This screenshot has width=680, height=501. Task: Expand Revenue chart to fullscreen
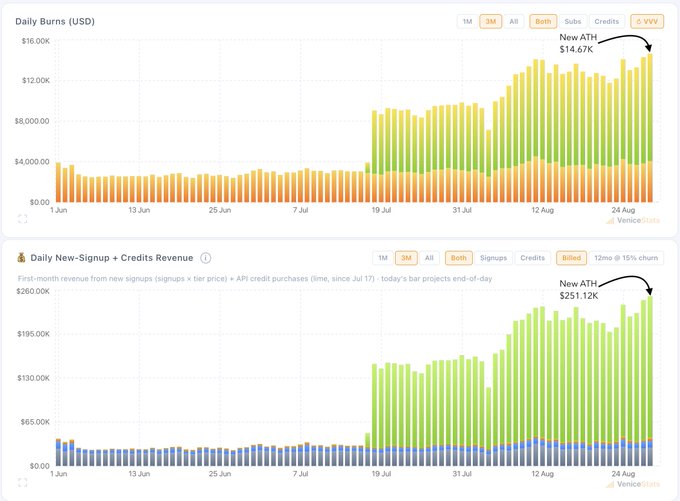(x=23, y=482)
